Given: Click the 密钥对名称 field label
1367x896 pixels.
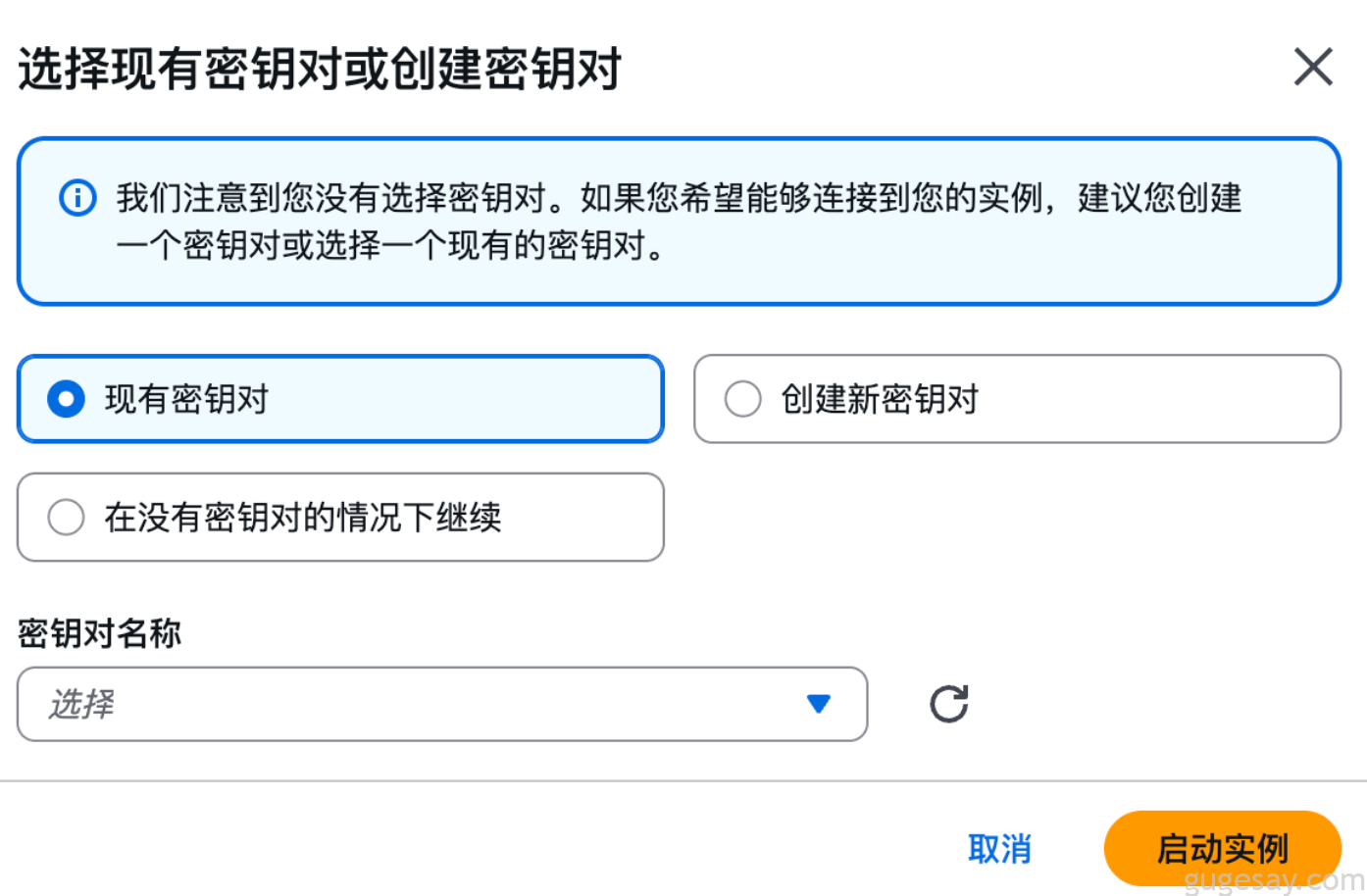Looking at the screenshot, I should click(99, 633).
